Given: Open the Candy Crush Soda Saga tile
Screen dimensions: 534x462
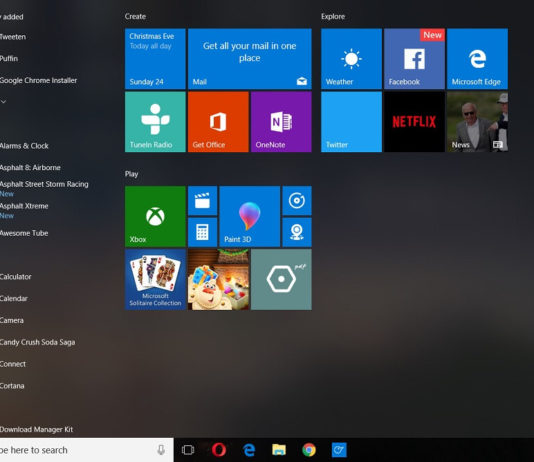Looking at the screenshot, I should point(218,280).
